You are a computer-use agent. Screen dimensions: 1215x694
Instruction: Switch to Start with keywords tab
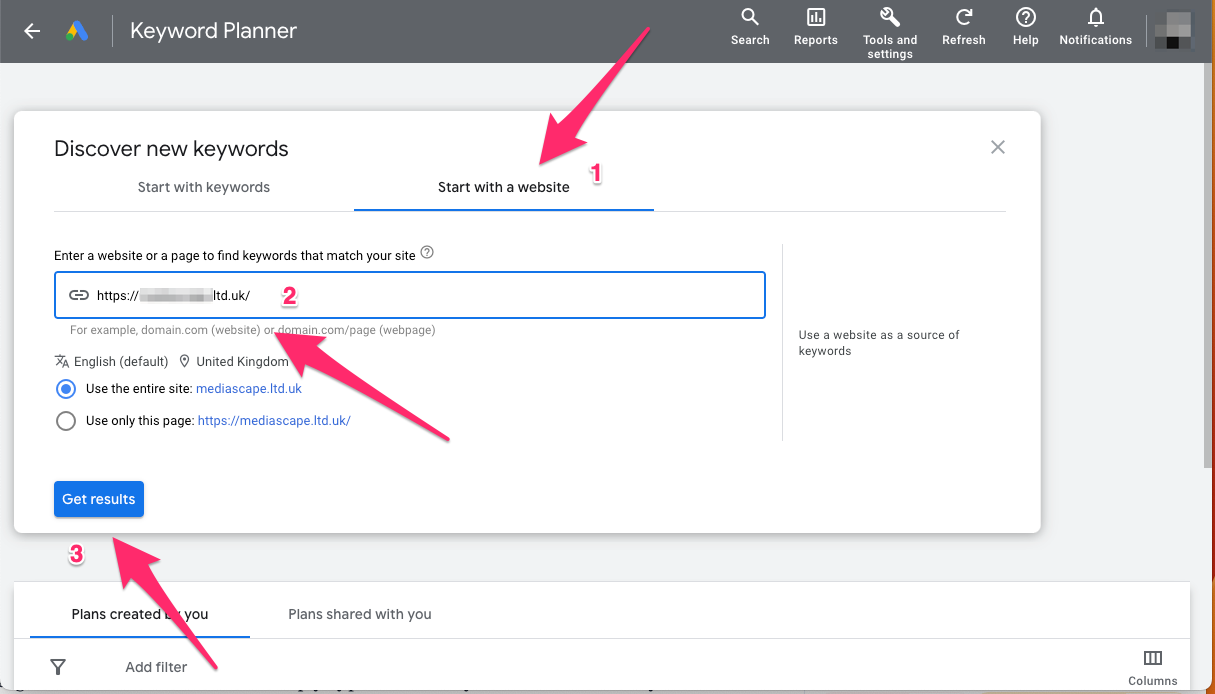point(204,187)
